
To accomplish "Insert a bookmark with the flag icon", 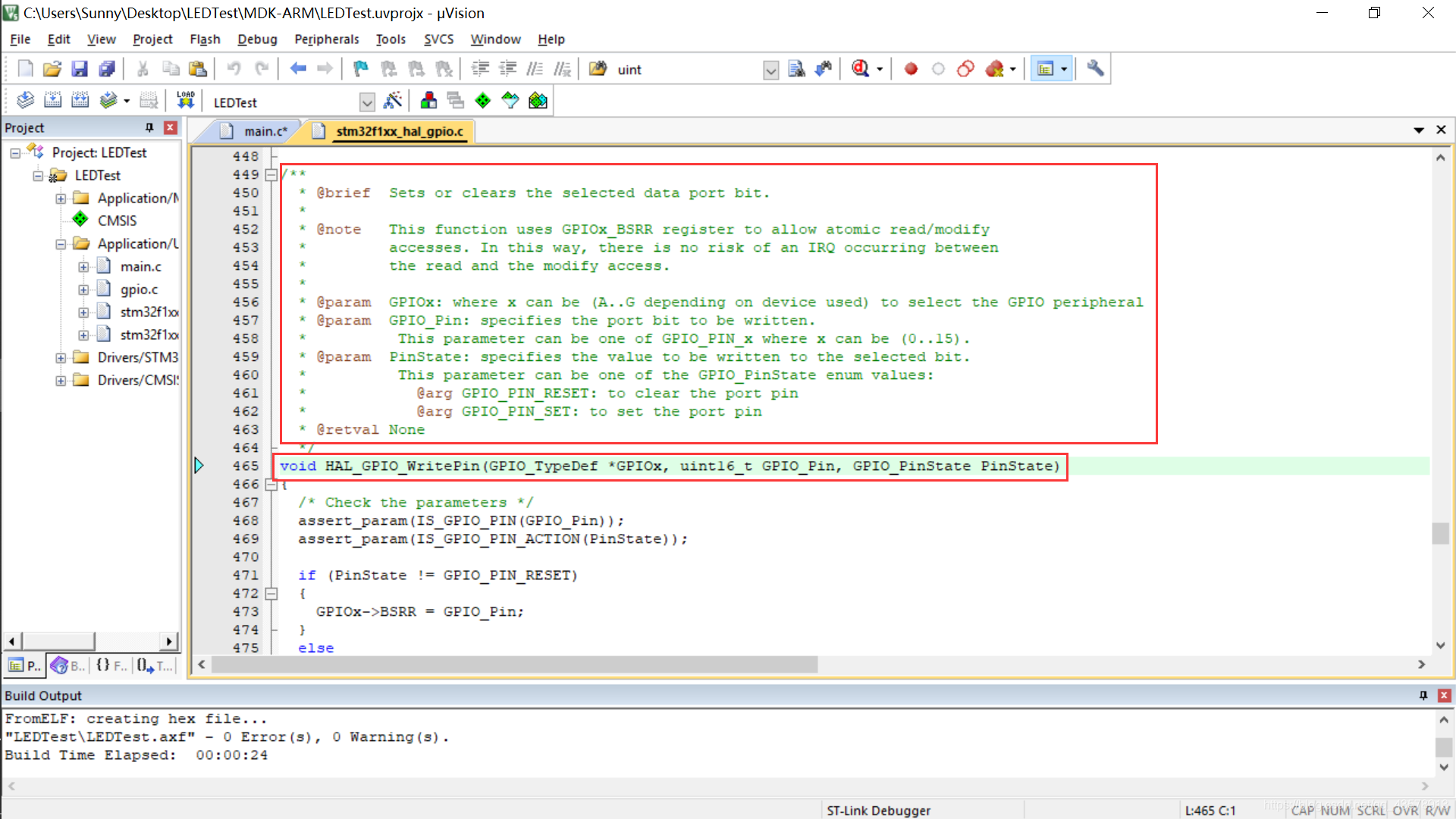I will tap(361, 69).
